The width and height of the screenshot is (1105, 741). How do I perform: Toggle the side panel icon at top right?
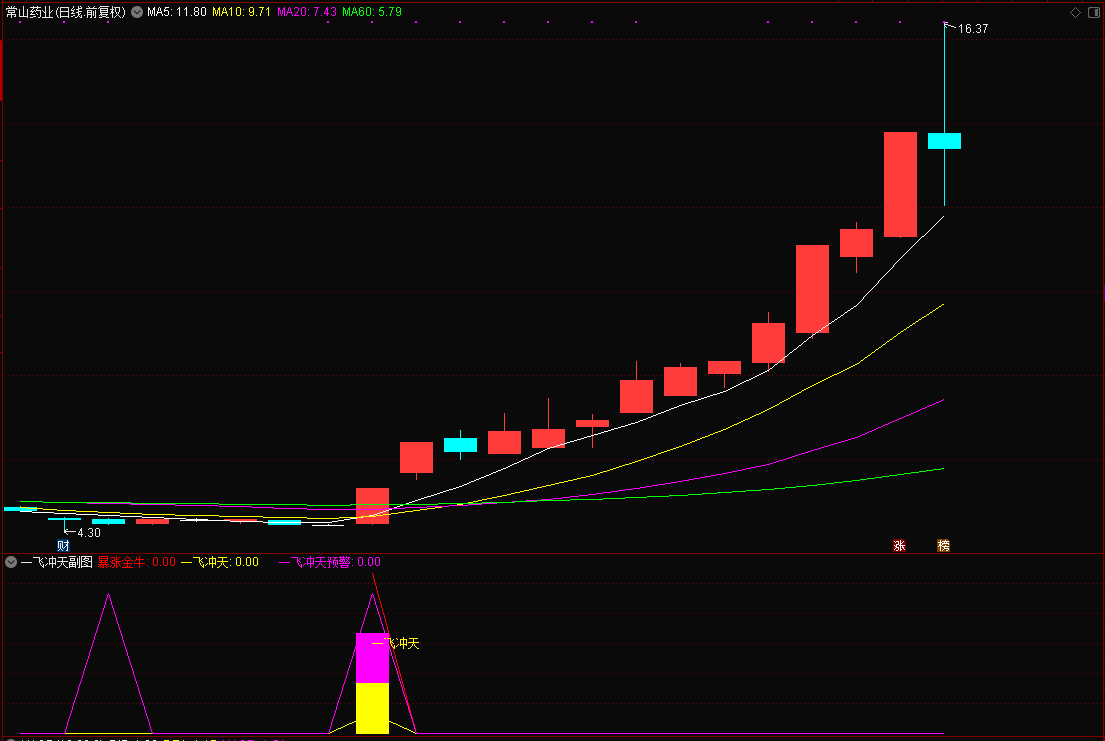[1094, 12]
